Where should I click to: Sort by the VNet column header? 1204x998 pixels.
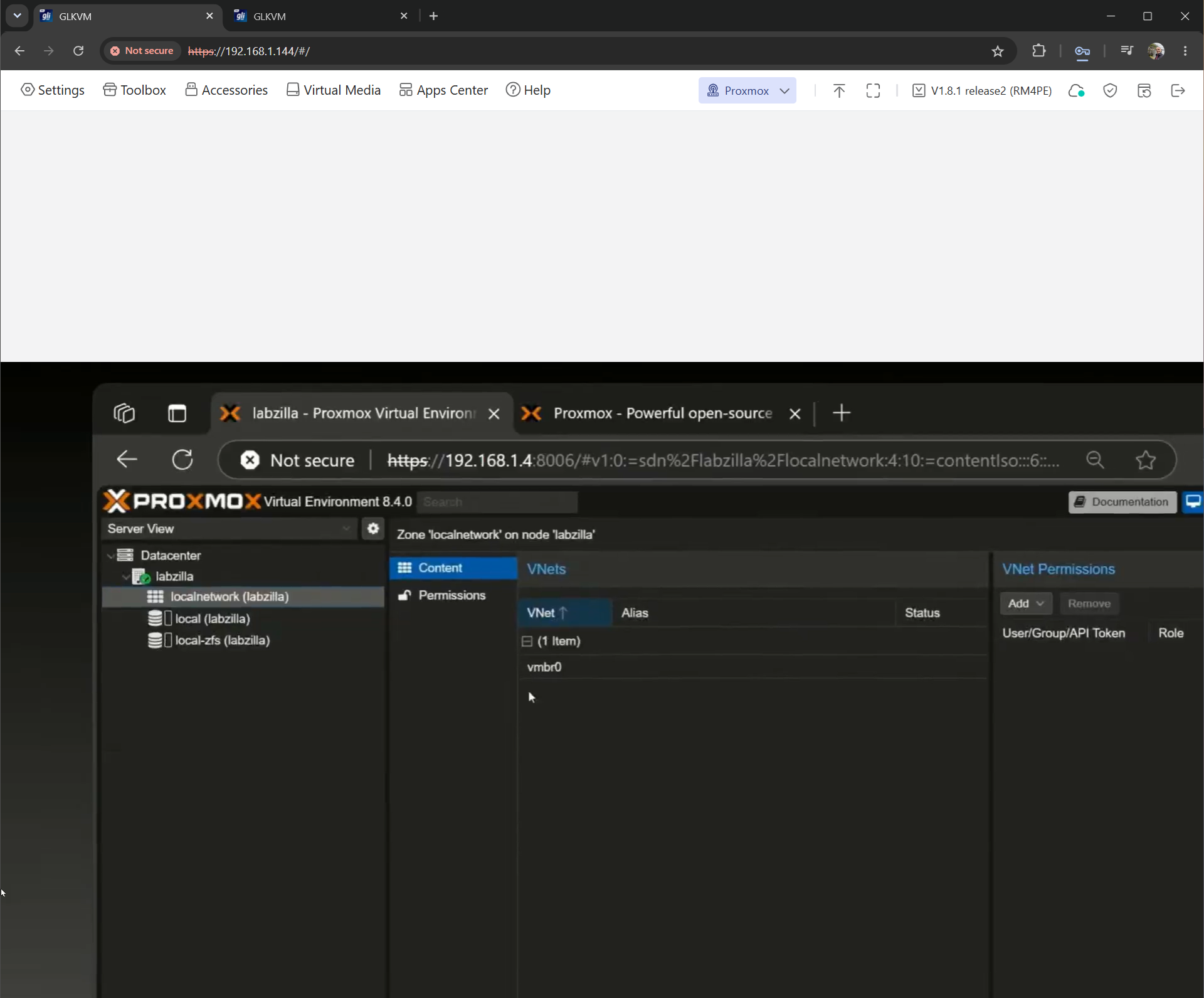(x=565, y=613)
